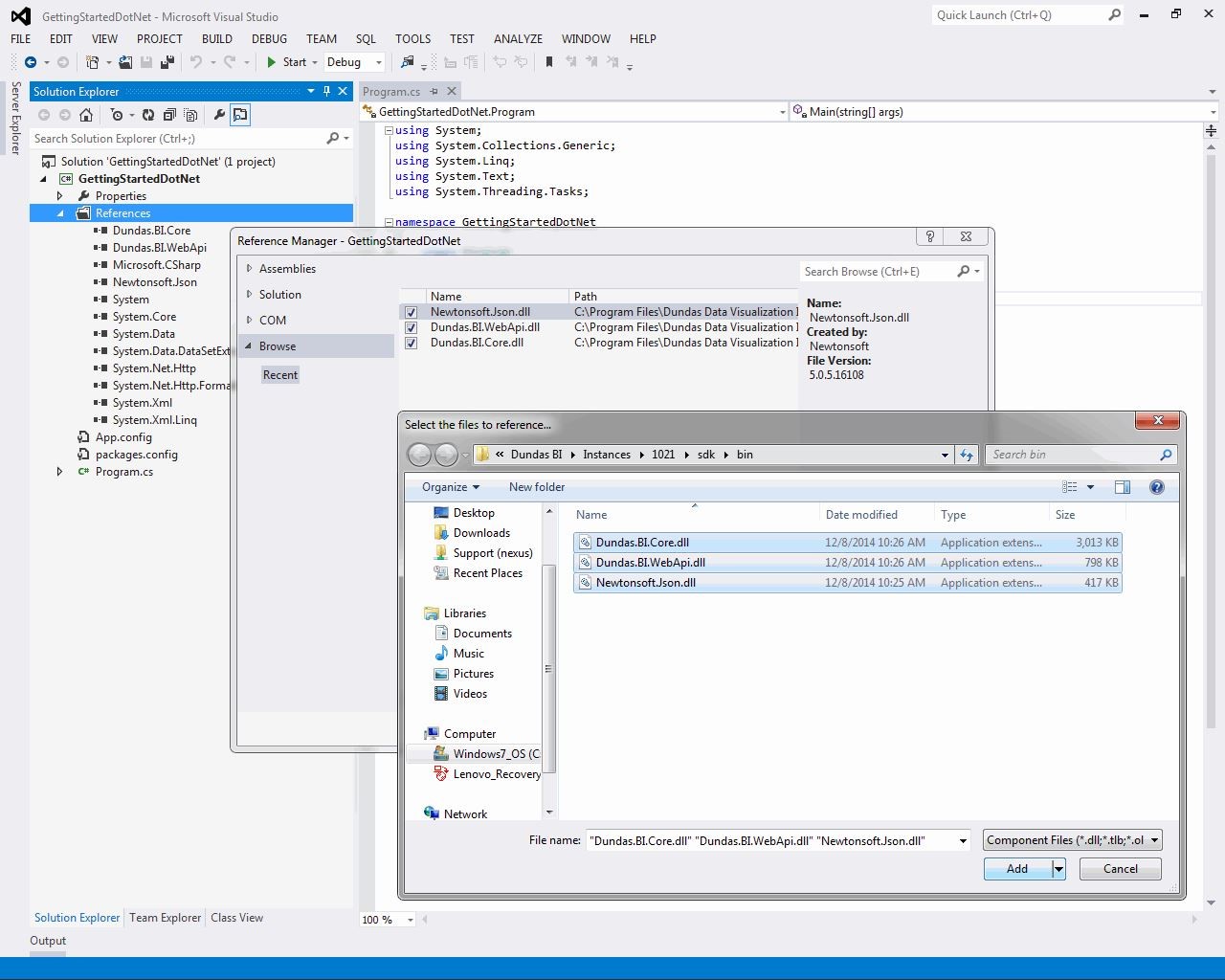Click the Properties wrench icon in Solution Explorer
The width and height of the screenshot is (1225, 980).
click(x=219, y=115)
